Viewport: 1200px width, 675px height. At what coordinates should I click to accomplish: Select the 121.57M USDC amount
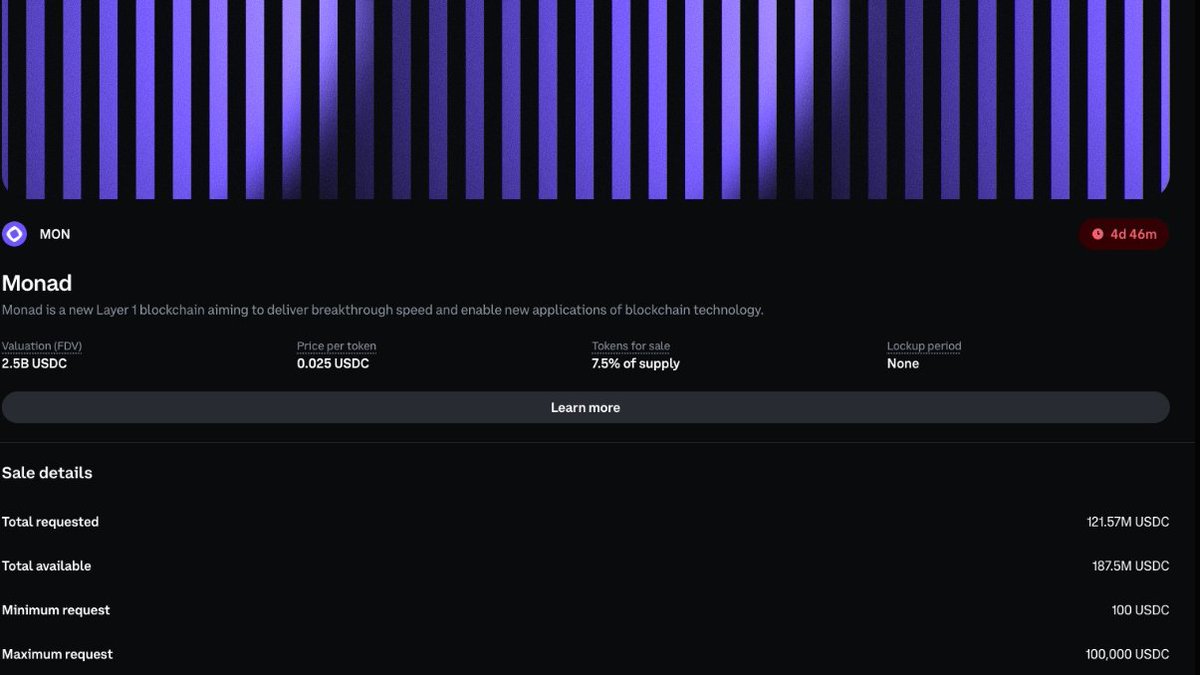(x=1128, y=522)
